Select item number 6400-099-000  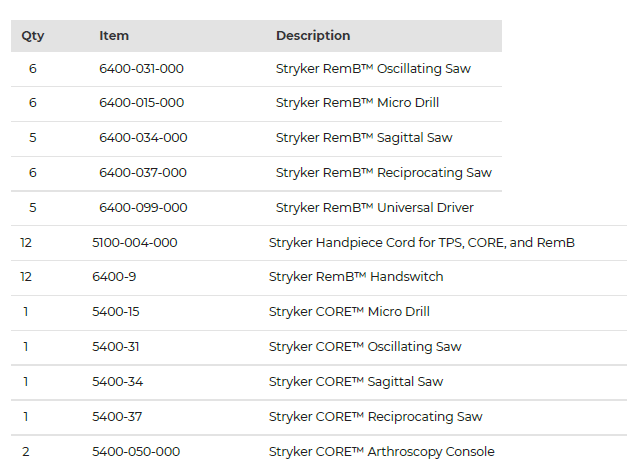point(143,208)
